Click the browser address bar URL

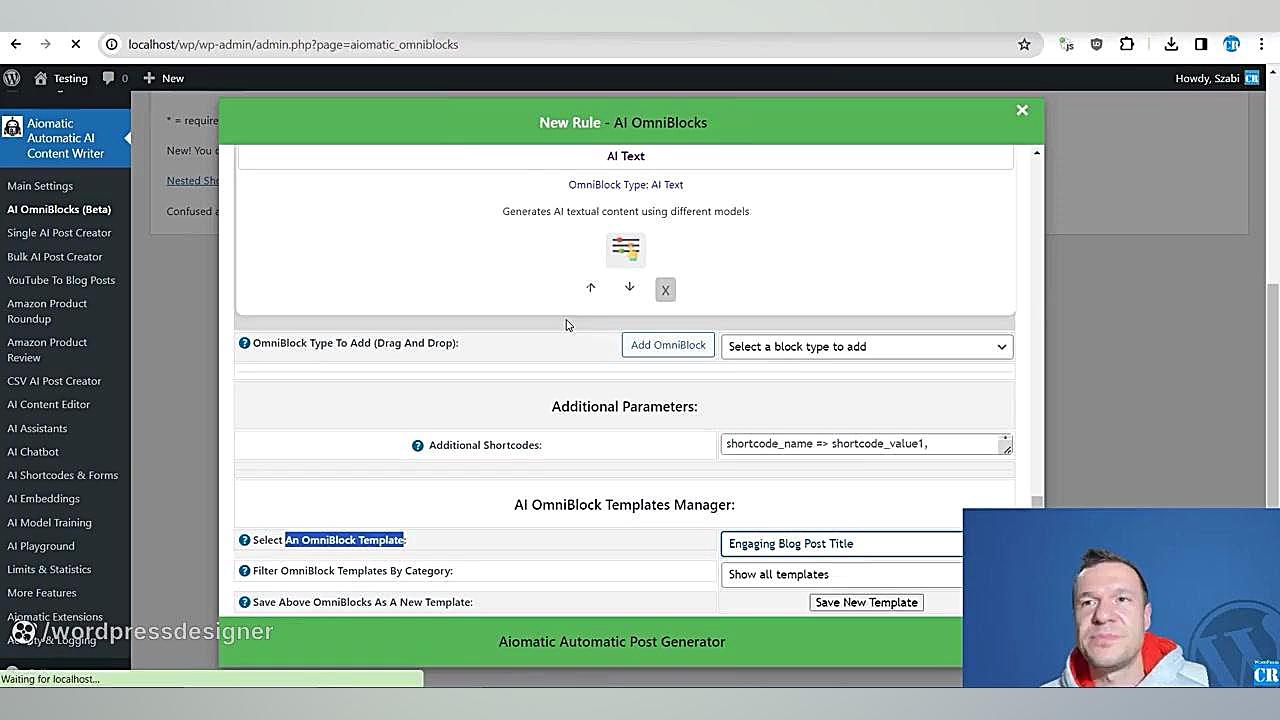293,44
